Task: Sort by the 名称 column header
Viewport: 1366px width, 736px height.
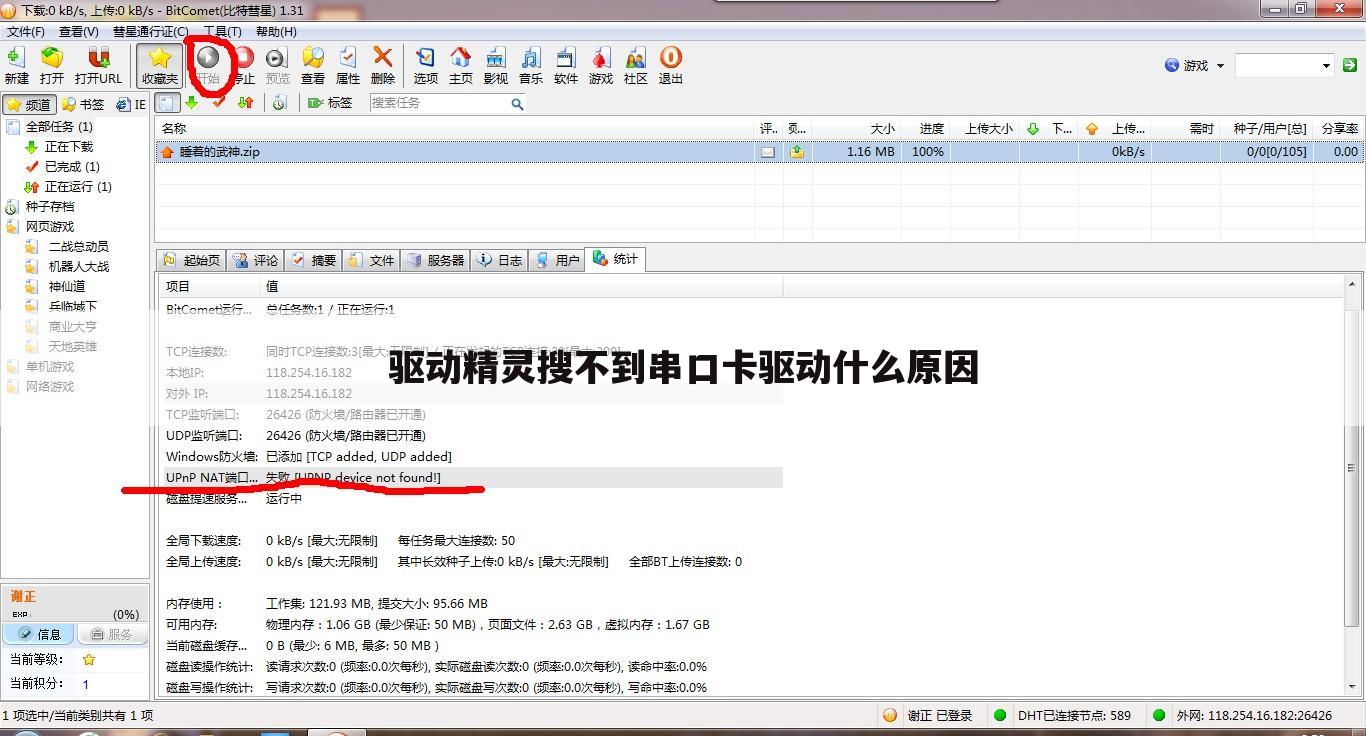Action: coord(455,129)
